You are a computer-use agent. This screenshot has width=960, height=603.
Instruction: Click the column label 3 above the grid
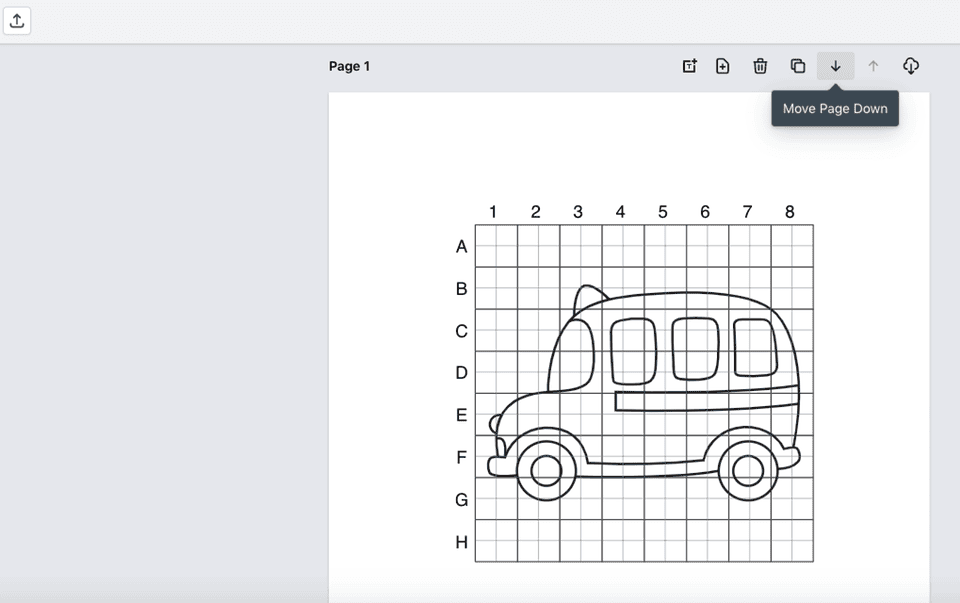(x=578, y=212)
